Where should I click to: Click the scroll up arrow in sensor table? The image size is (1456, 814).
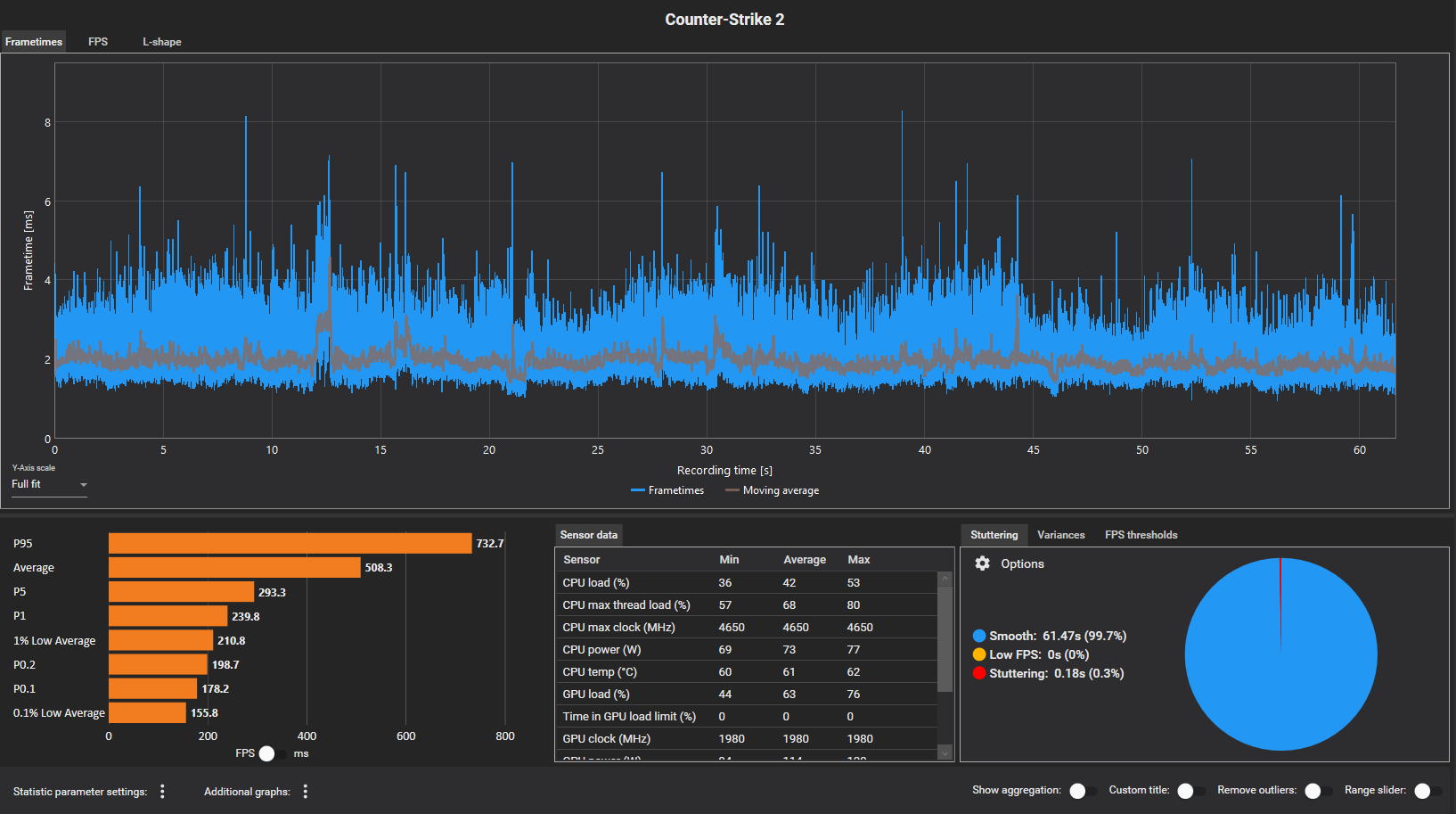[x=945, y=579]
